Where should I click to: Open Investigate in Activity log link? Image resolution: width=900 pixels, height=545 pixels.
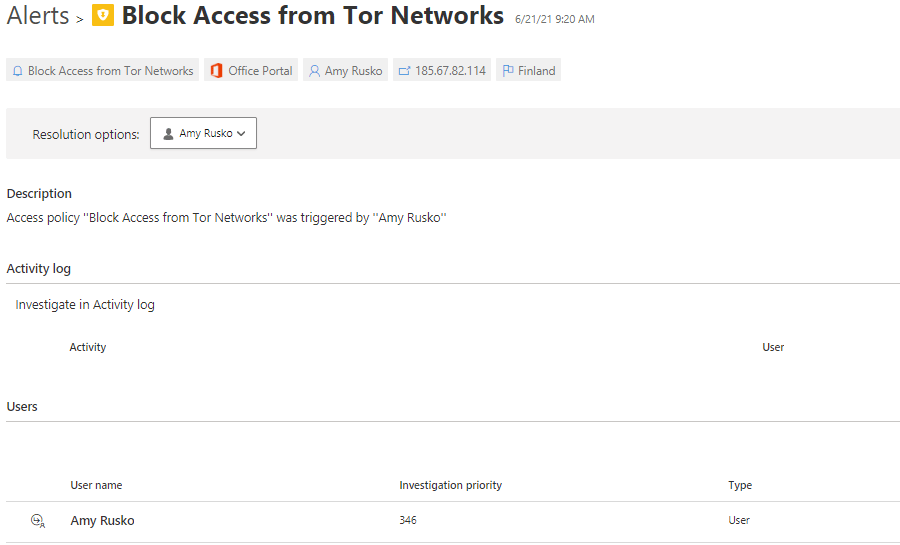[x=85, y=305]
